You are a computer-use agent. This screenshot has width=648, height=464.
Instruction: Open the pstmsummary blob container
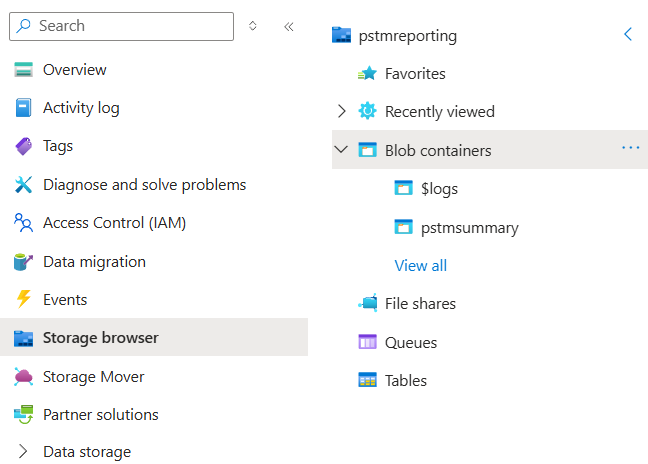(x=469, y=228)
